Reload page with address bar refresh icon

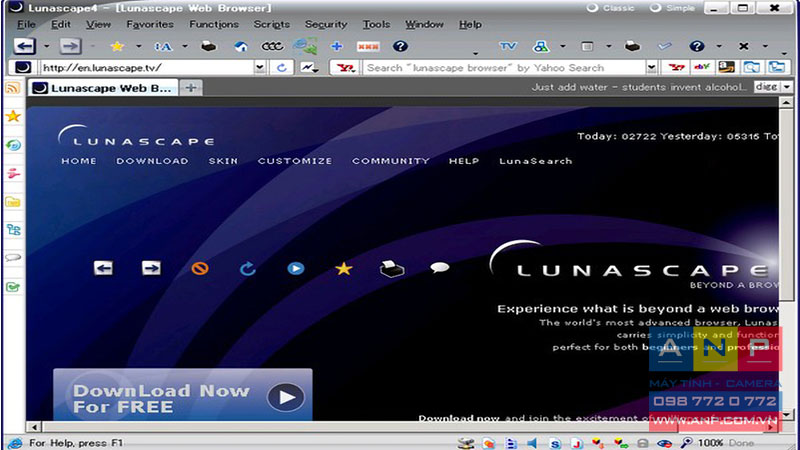click(x=282, y=67)
